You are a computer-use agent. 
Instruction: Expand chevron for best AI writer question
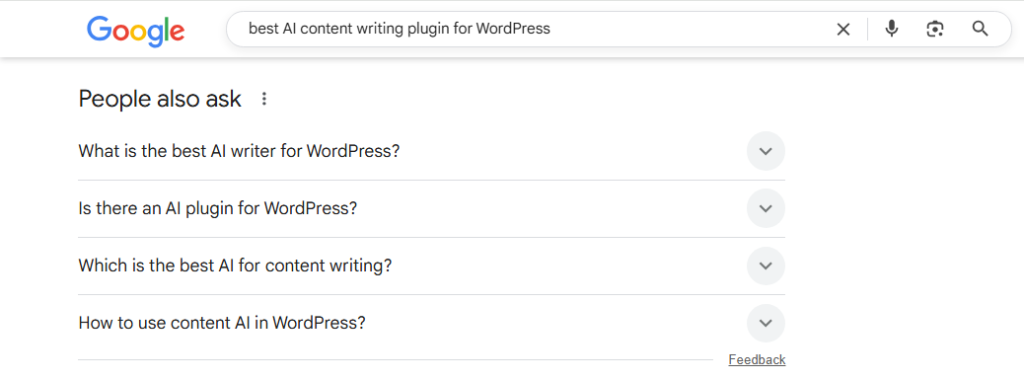(766, 151)
